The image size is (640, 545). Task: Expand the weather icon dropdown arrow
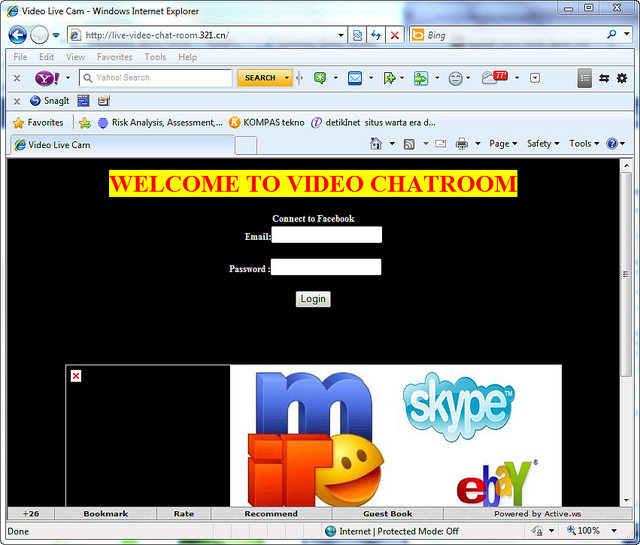517,78
